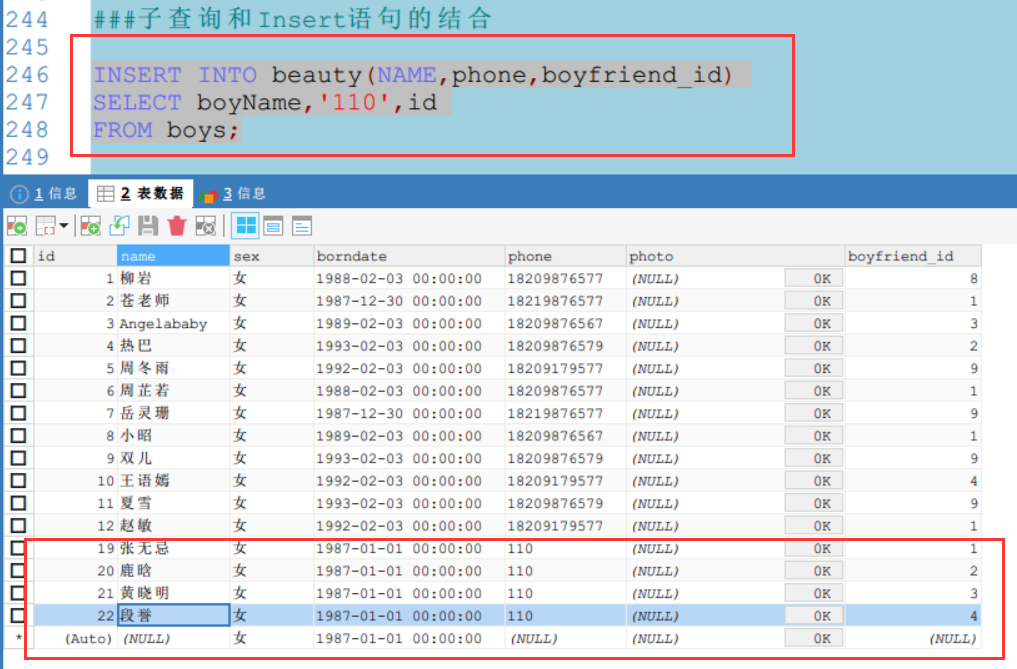Click the name cell 岳灵珊
The width and height of the screenshot is (1017, 669).
point(173,413)
